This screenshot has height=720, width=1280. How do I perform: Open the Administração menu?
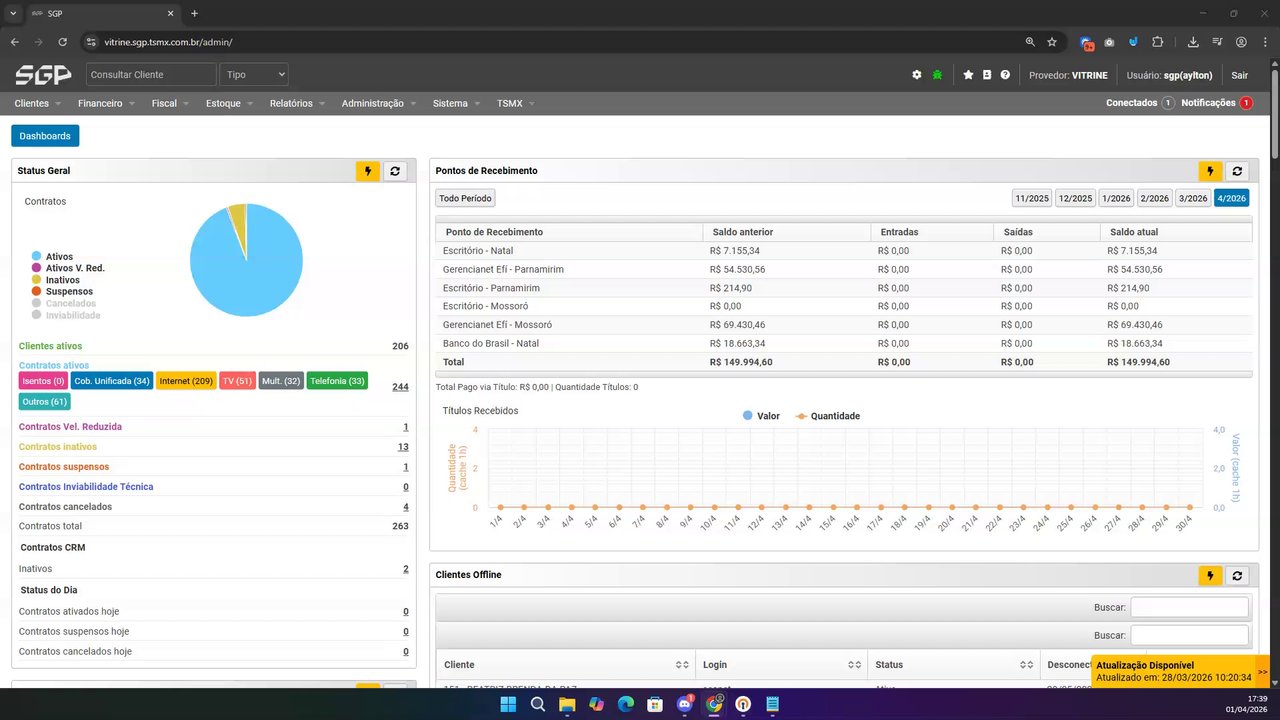pyautogui.click(x=378, y=103)
